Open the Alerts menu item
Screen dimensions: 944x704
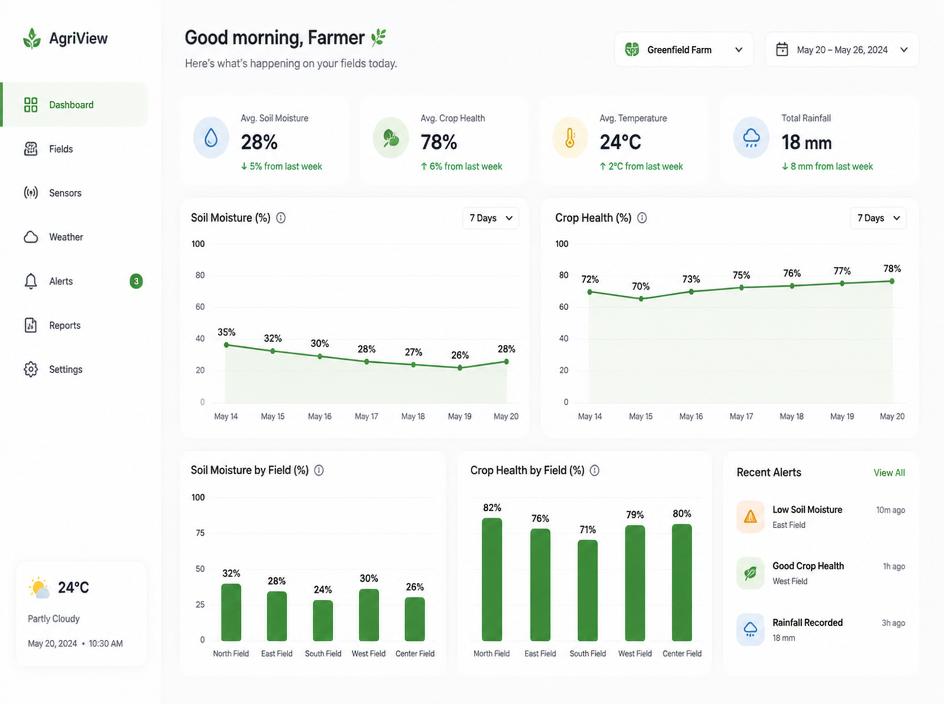(75, 281)
